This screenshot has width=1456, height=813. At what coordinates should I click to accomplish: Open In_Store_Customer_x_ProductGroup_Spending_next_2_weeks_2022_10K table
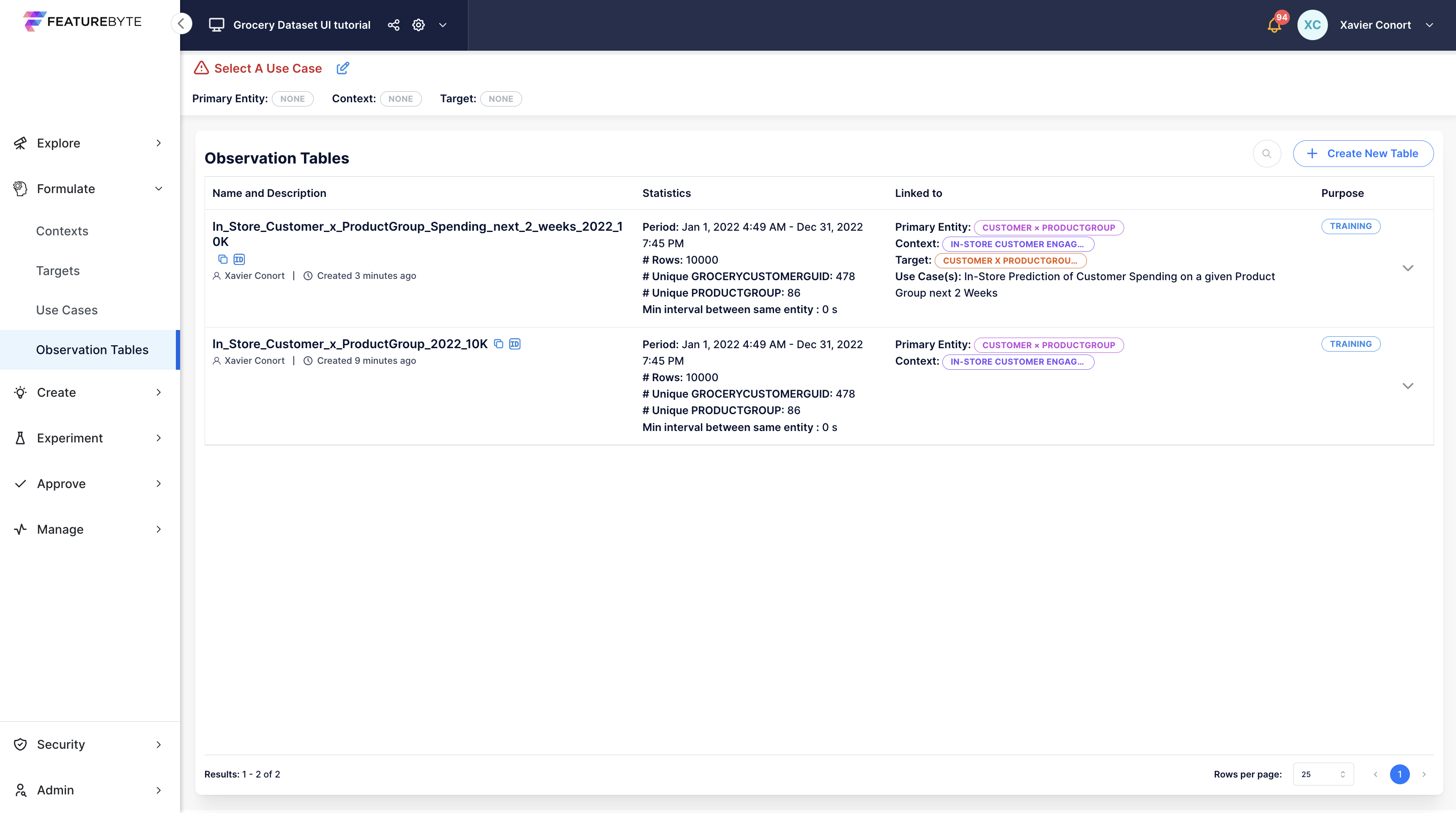coord(417,234)
